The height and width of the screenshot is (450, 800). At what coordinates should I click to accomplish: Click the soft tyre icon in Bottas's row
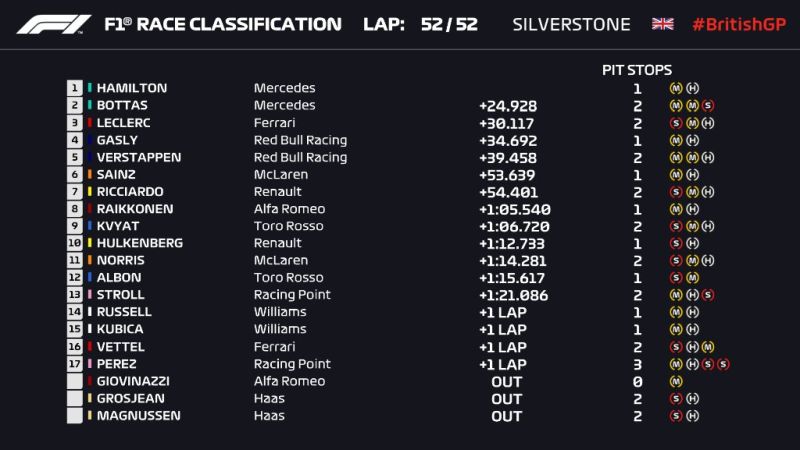tap(708, 105)
